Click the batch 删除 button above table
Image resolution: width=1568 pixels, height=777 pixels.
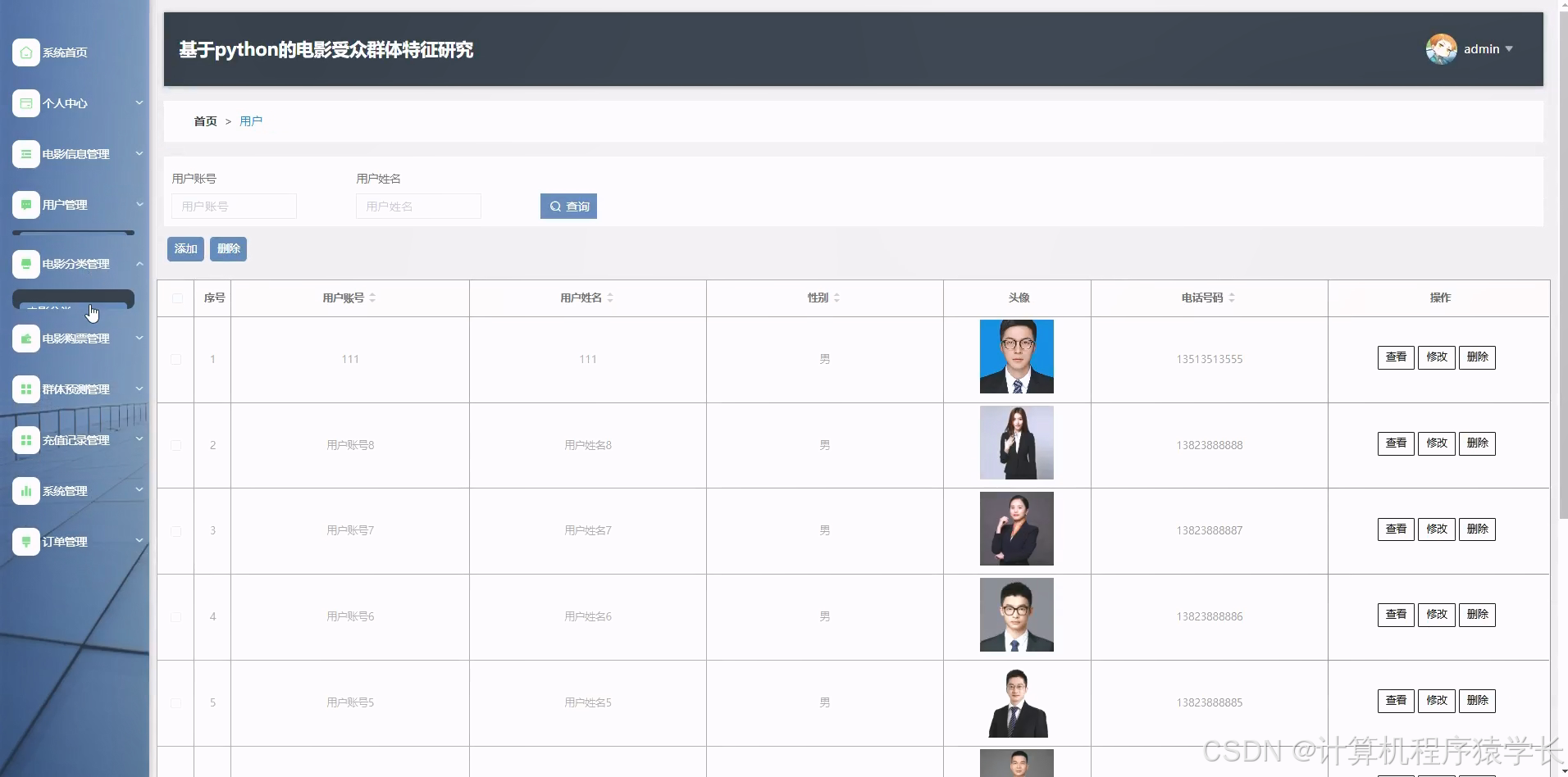point(228,248)
